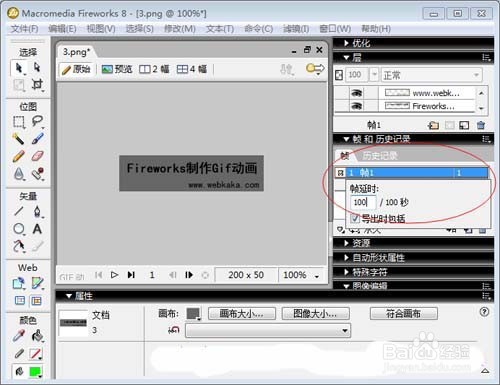
Task: Play the animation
Action: click(114, 275)
